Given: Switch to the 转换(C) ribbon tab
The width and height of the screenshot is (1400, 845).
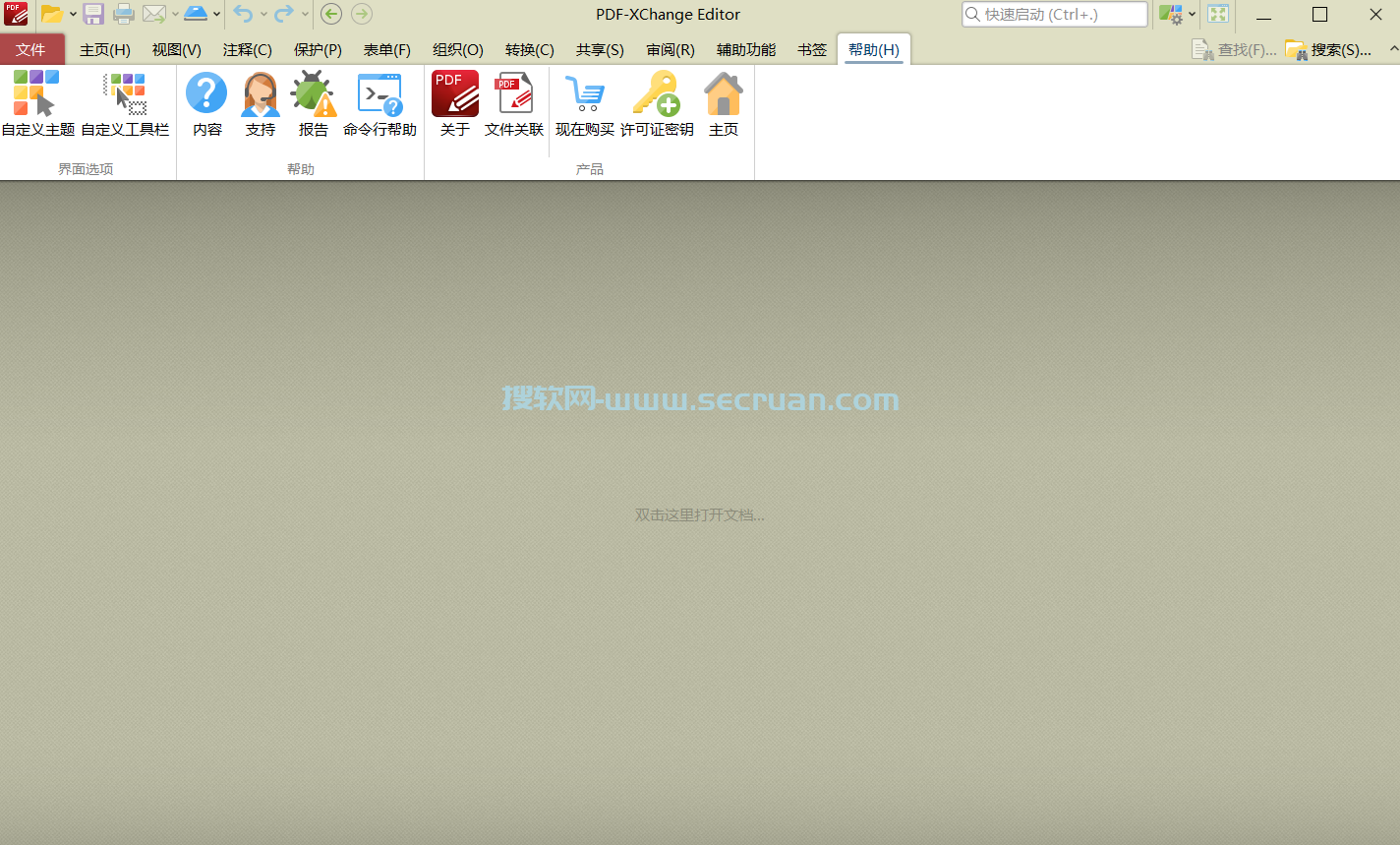Looking at the screenshot, I should [530, 50].
